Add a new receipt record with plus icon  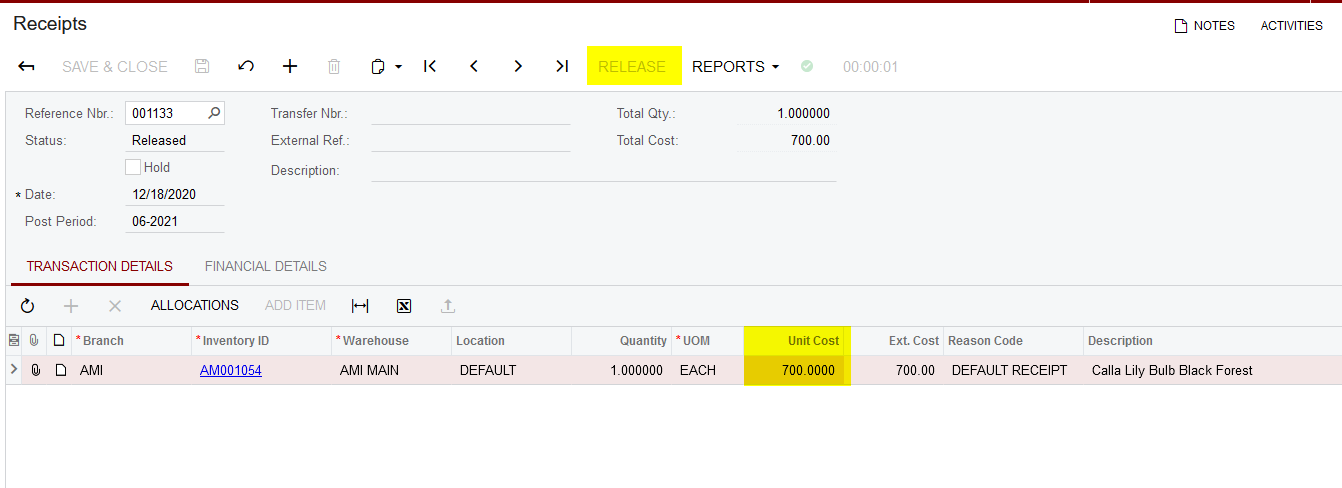(290, 67)
